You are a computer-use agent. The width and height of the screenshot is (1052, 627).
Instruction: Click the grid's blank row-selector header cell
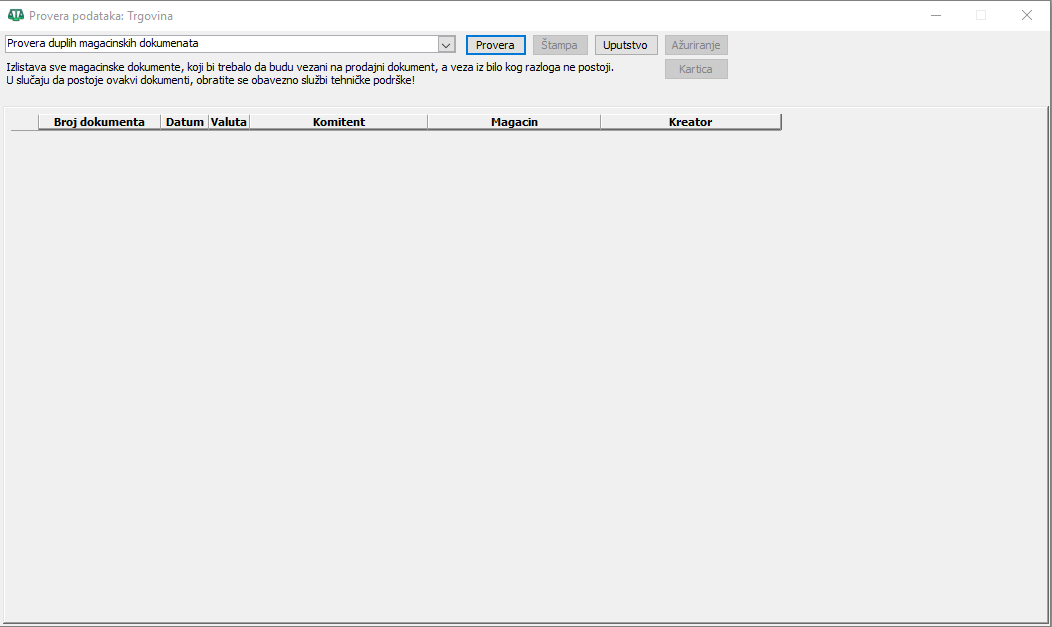click(x=24, y=122)
